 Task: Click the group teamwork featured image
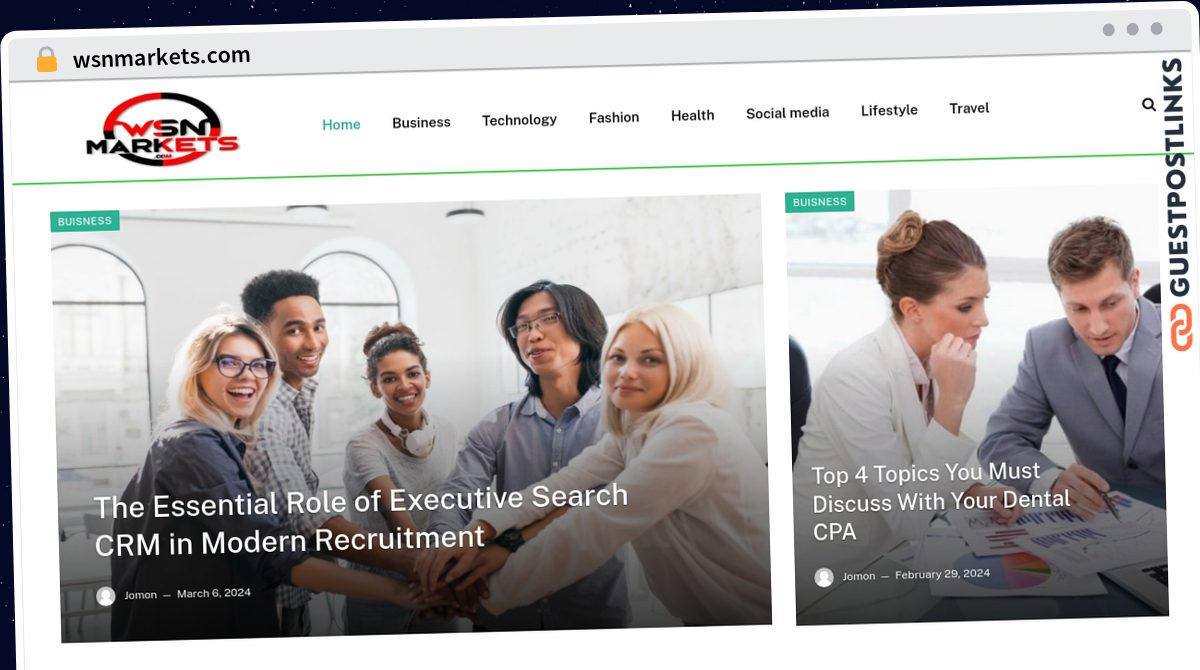point(412,416)
